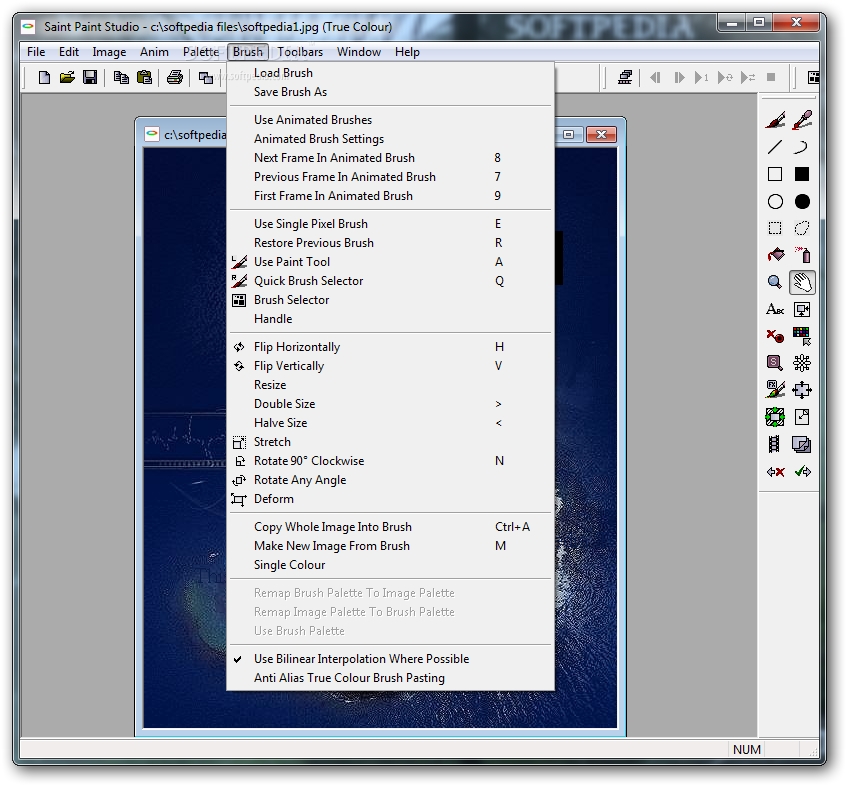Image resolution: width=847 pixels, height=786 pixels.
Task: Select Use Single Pixel Brush
Action: (x=390, y=223)
